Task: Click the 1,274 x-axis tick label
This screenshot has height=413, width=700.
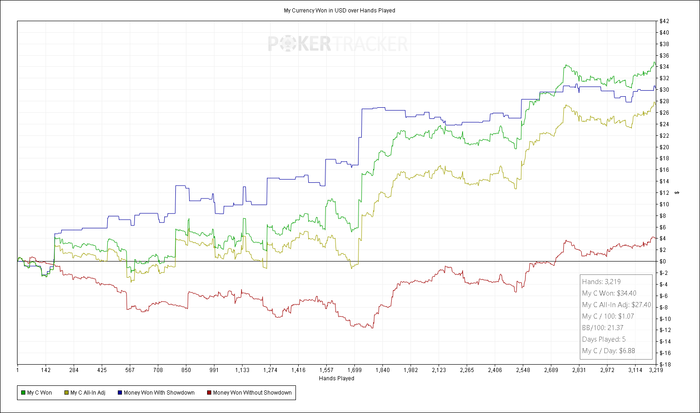Action: point(271,370)
